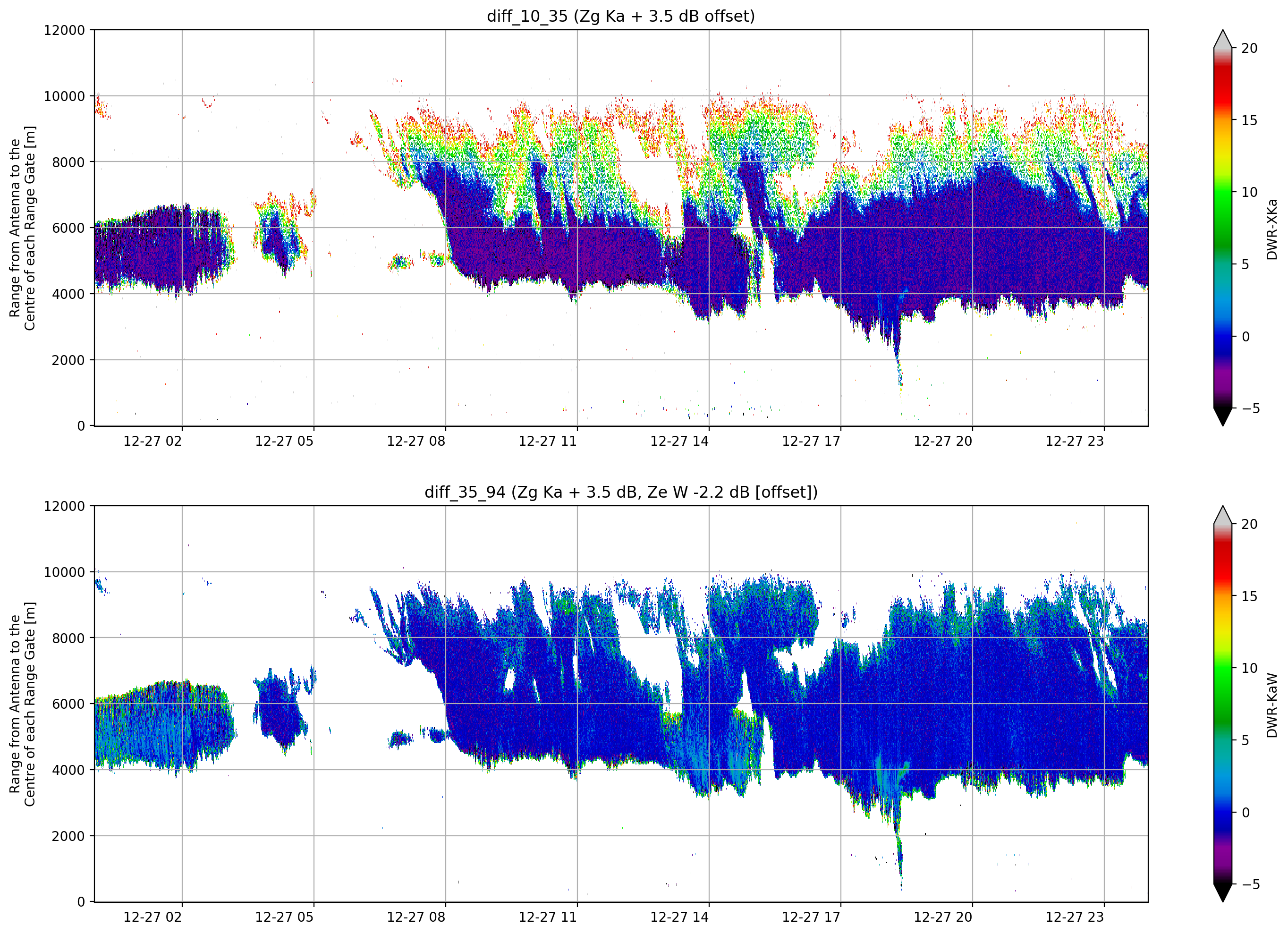Pick the "6000" y-axis tick of the diff_35_94 plot

tap(68, 704)
